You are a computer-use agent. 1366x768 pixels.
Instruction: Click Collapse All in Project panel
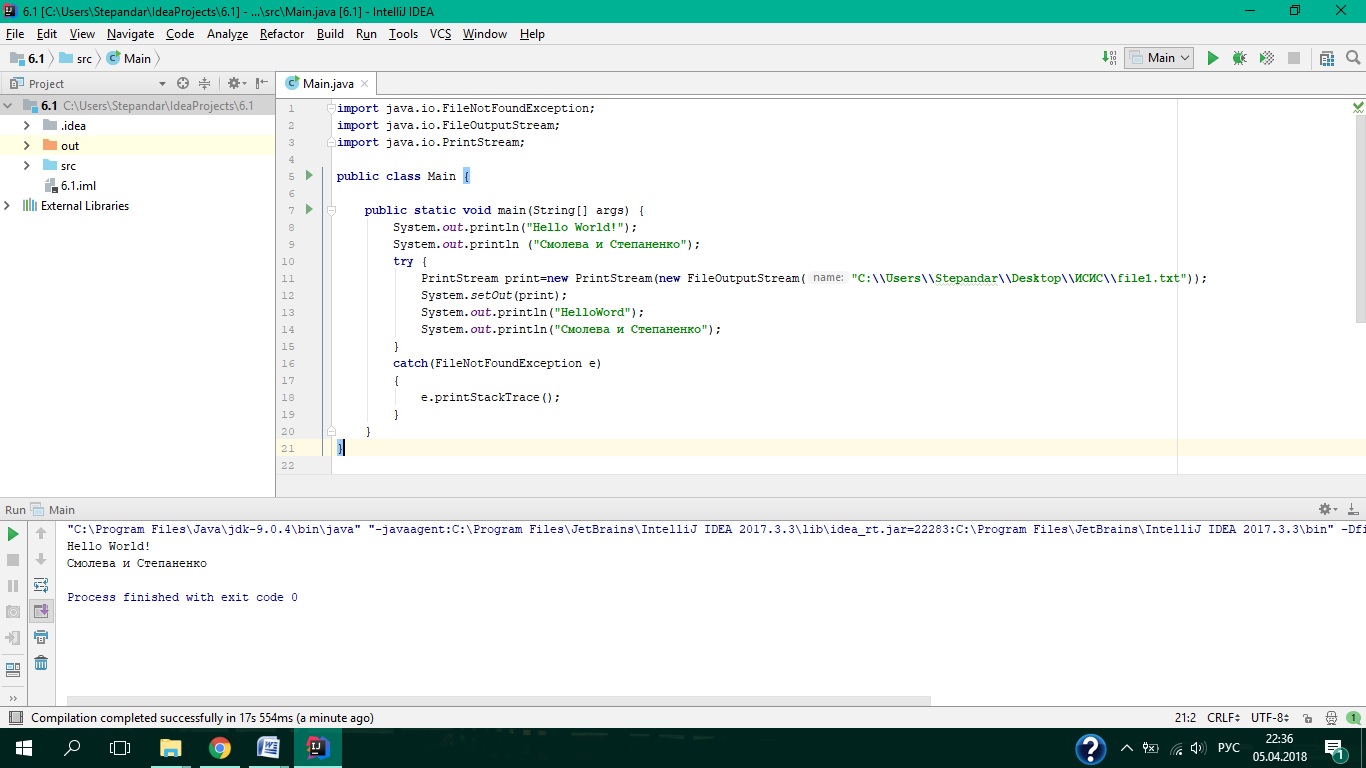point(205,84)
